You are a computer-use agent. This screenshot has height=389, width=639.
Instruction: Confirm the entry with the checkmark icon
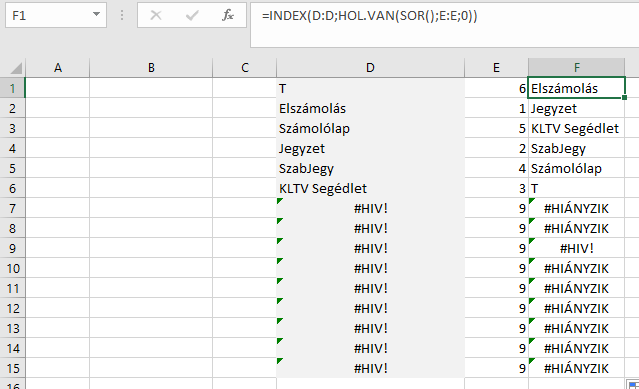192,15
